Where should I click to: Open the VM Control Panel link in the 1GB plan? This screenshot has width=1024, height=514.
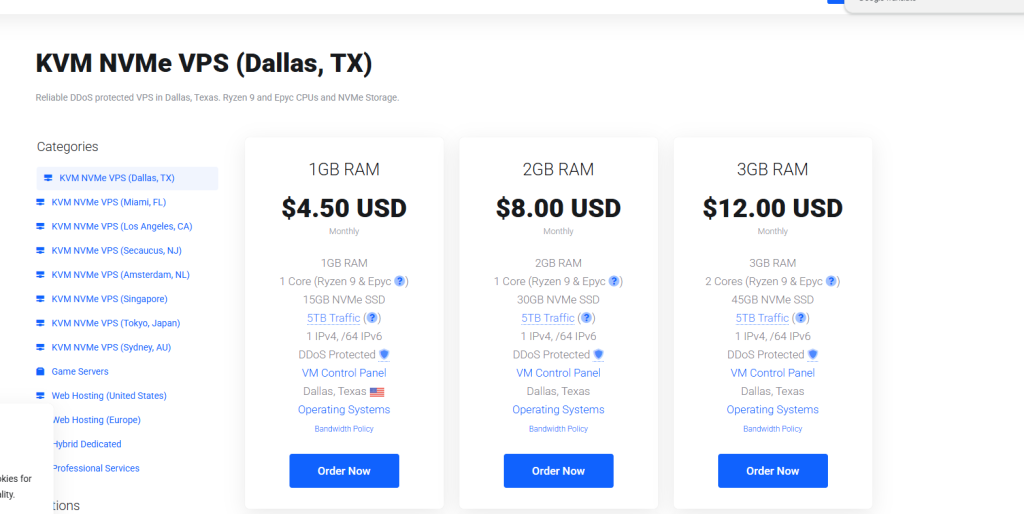tap(344, 373)
